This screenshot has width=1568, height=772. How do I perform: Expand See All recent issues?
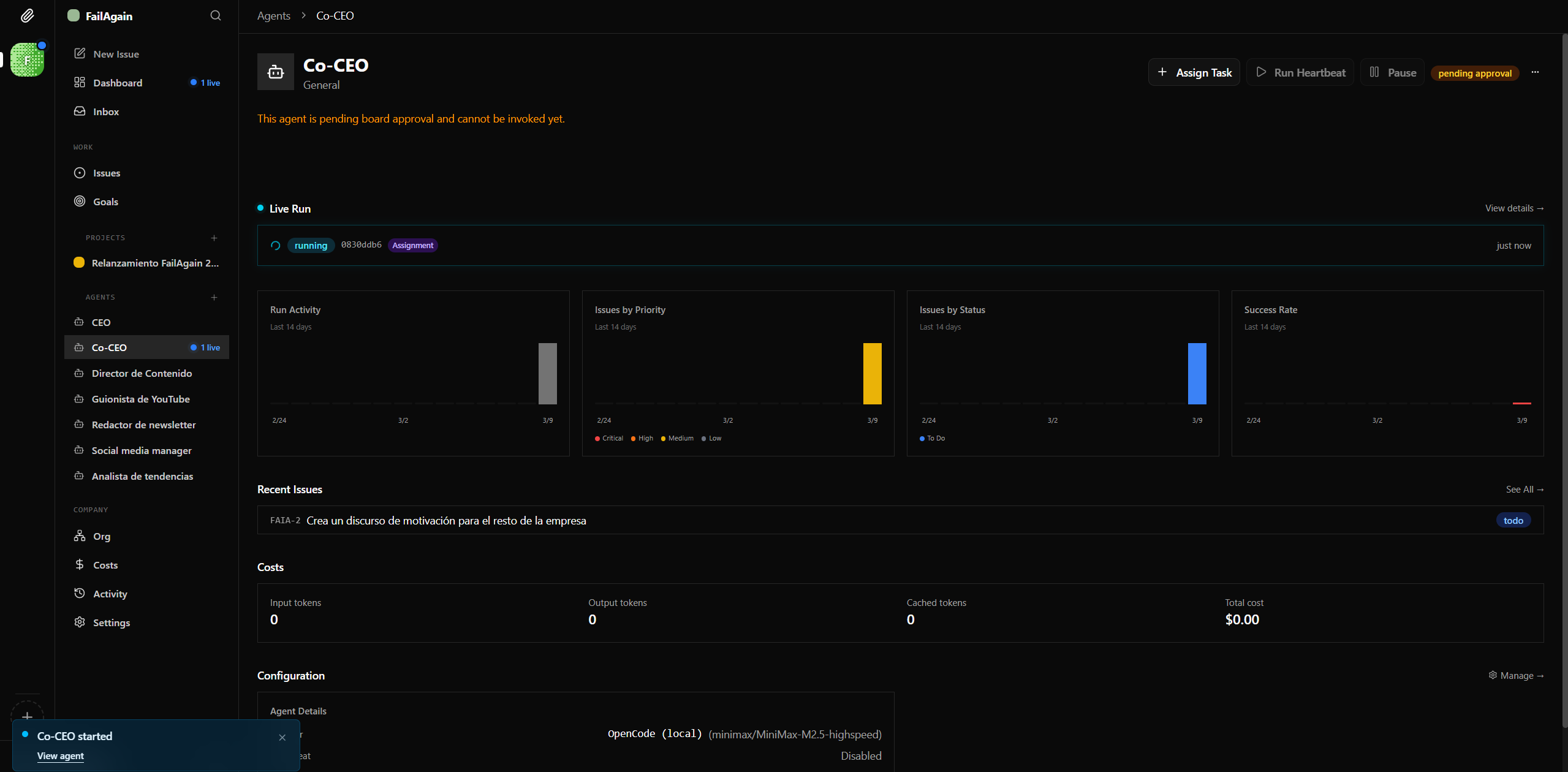pyautogui.click(x=1524, y=489)
